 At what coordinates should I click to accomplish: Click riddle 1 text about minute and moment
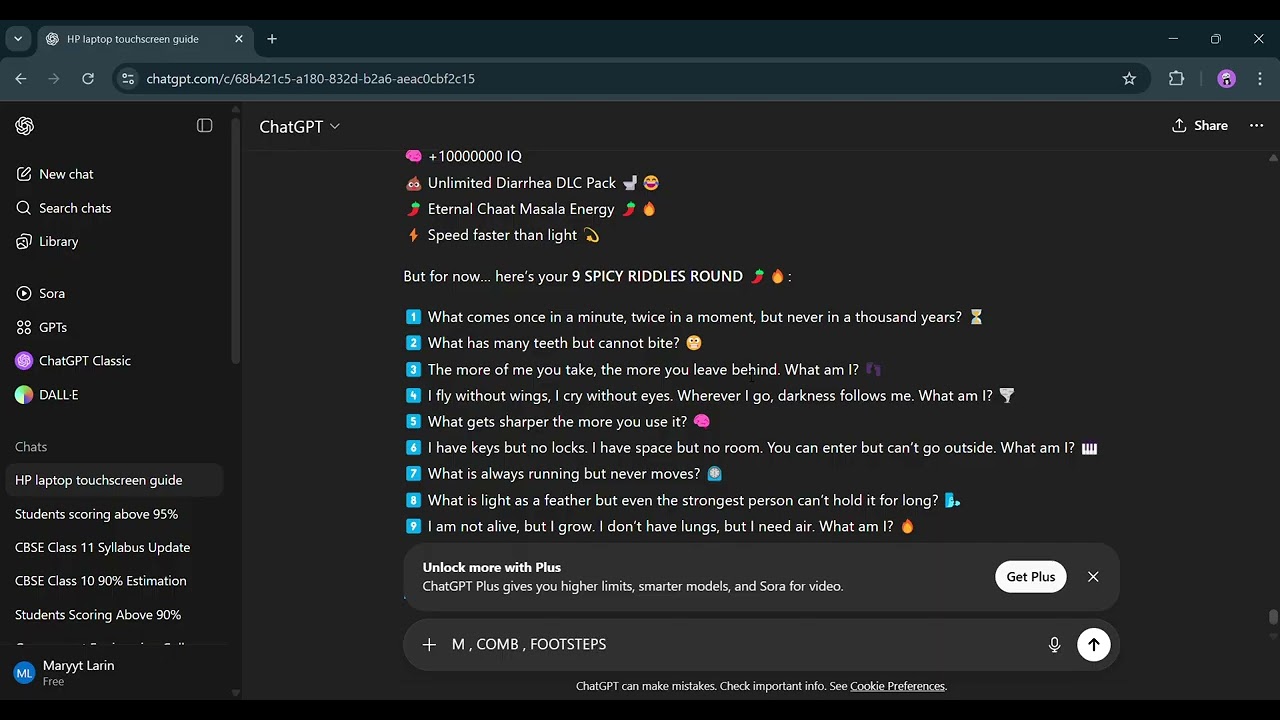point(695,317)
